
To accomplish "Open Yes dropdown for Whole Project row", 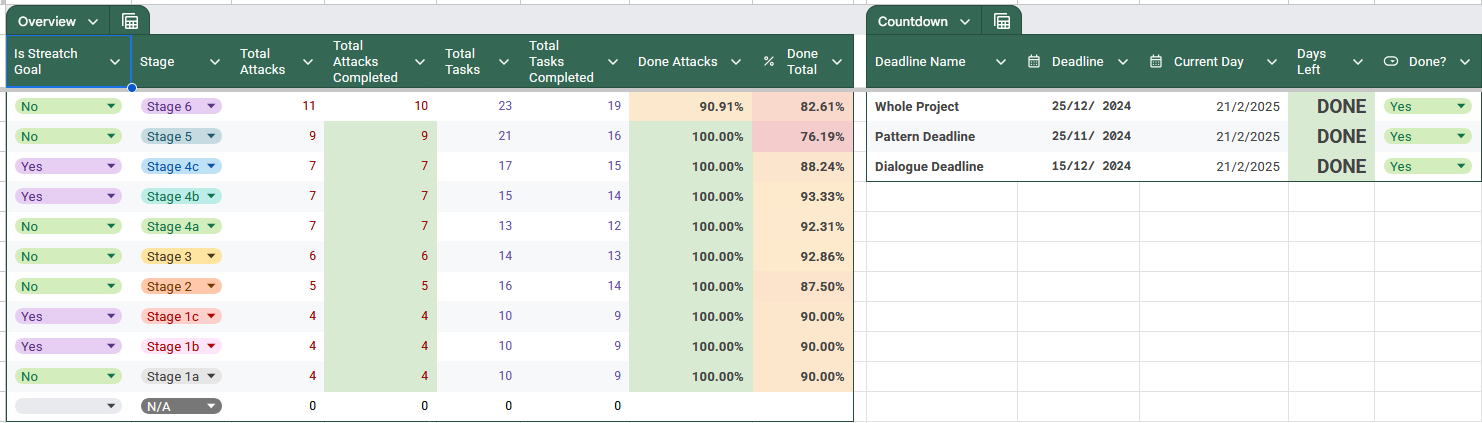I will click(x=1461, y=107).
